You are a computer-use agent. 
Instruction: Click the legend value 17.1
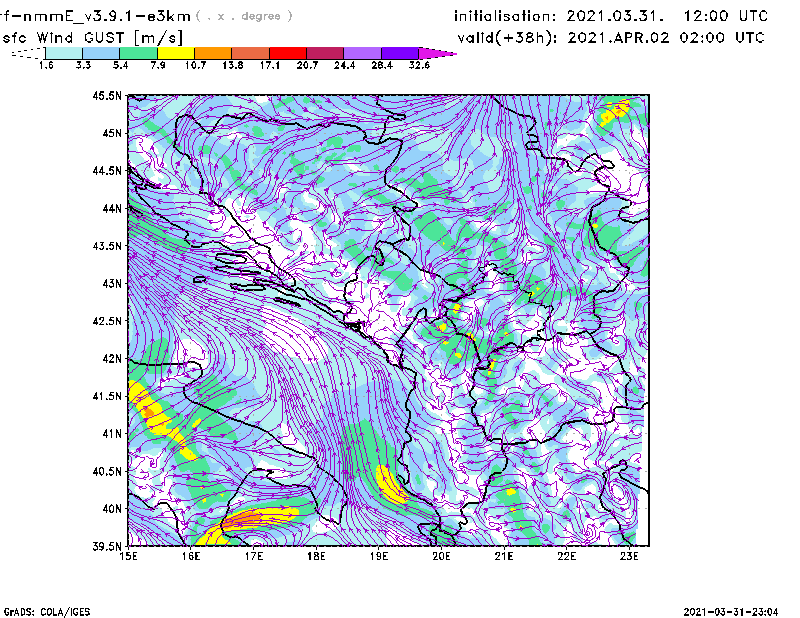270,65
